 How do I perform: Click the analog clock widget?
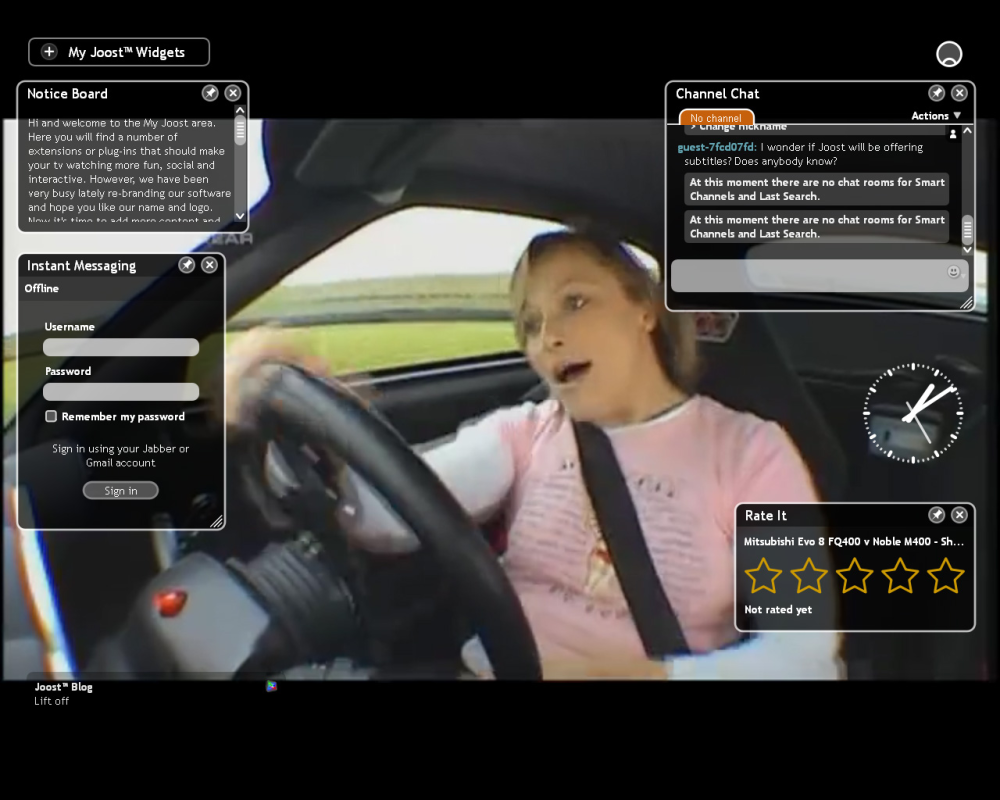[913, 413]
